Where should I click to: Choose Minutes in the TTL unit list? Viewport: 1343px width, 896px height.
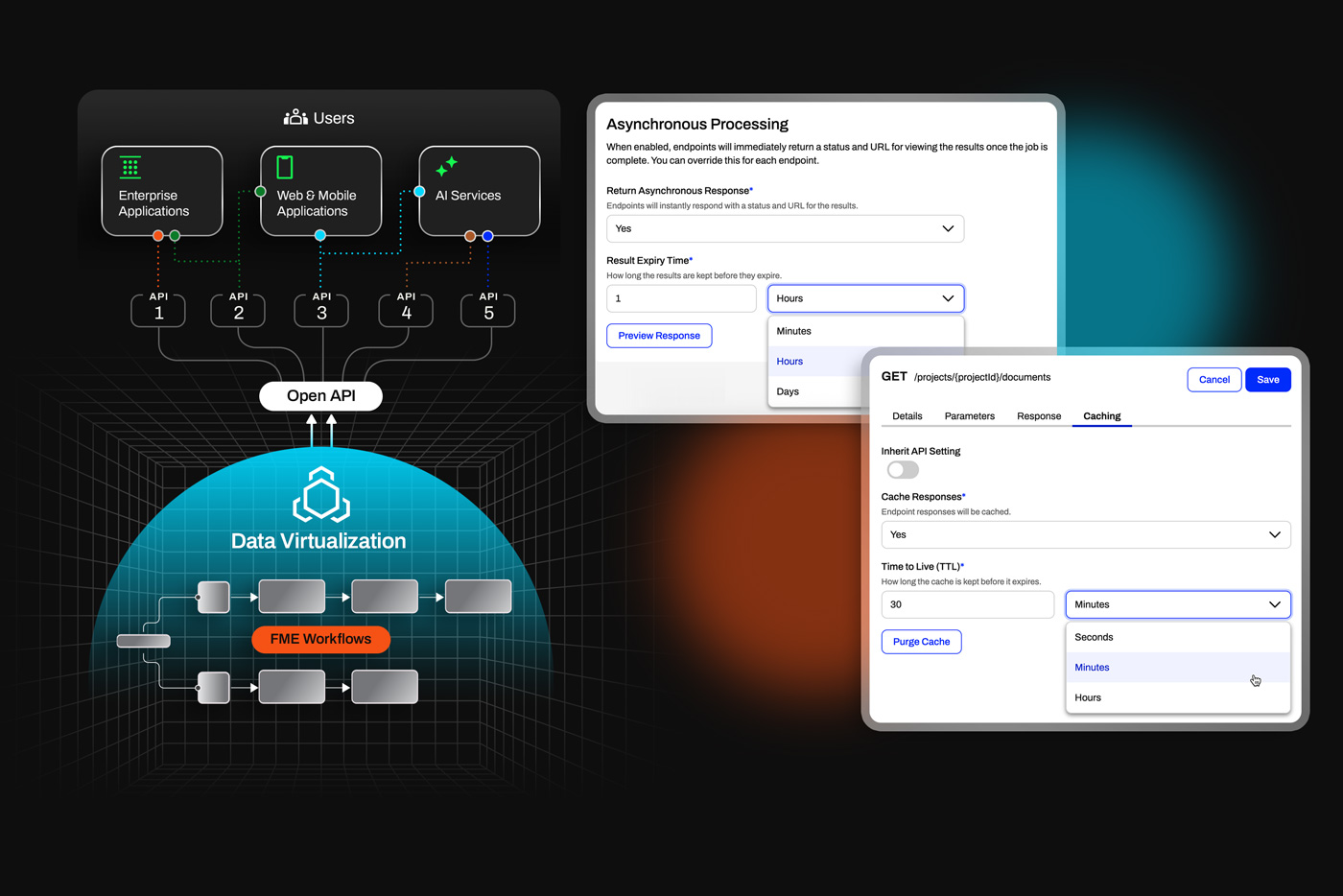click(x=1178, y=668)
